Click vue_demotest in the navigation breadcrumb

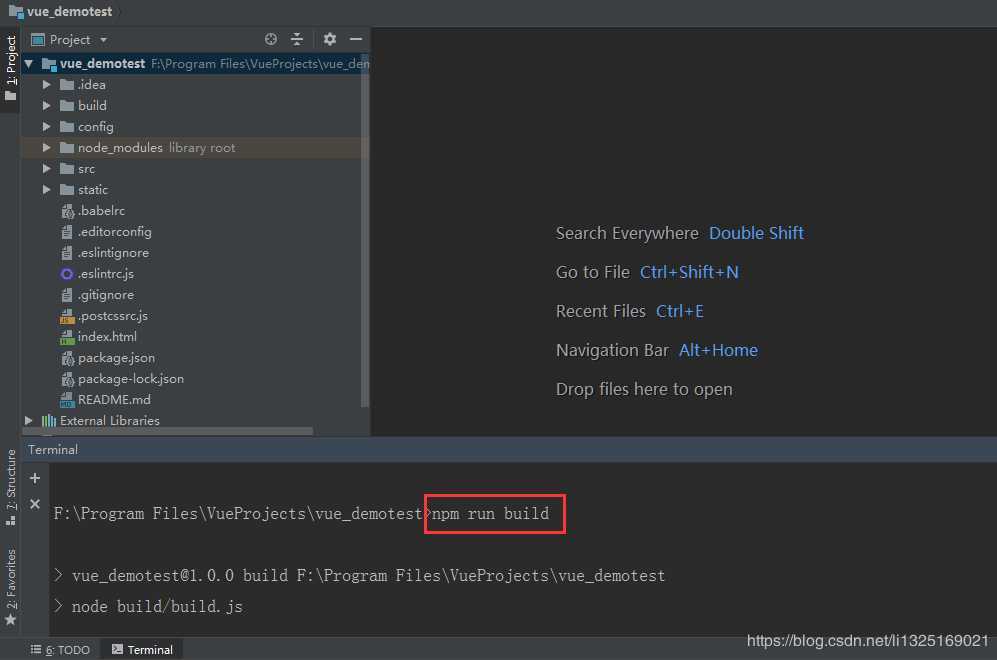click(x=69, y=11)
